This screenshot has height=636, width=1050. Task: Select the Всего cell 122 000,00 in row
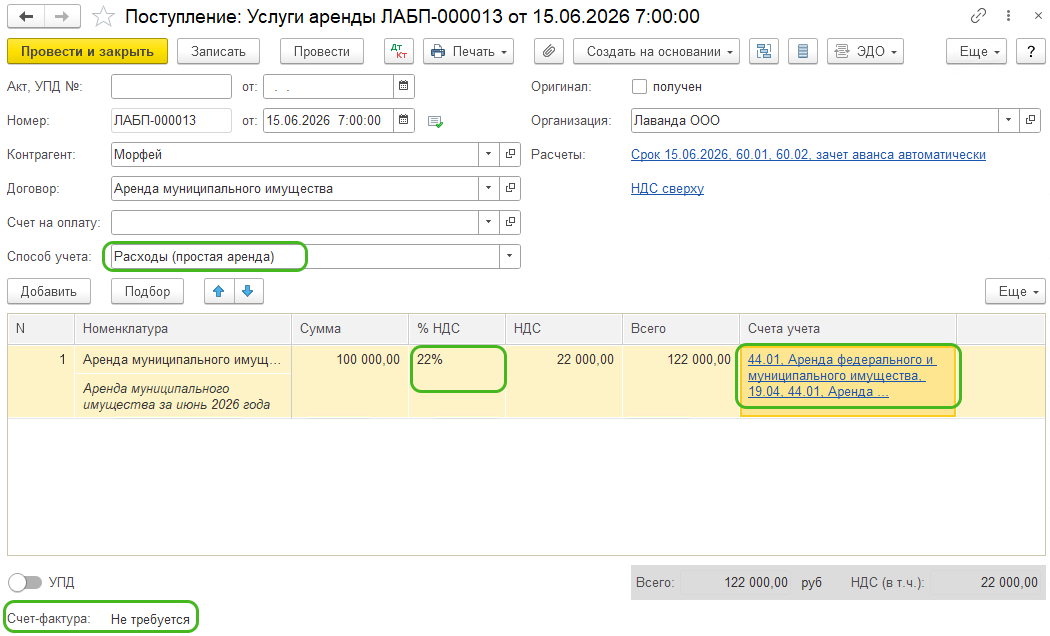click(681, 382)
